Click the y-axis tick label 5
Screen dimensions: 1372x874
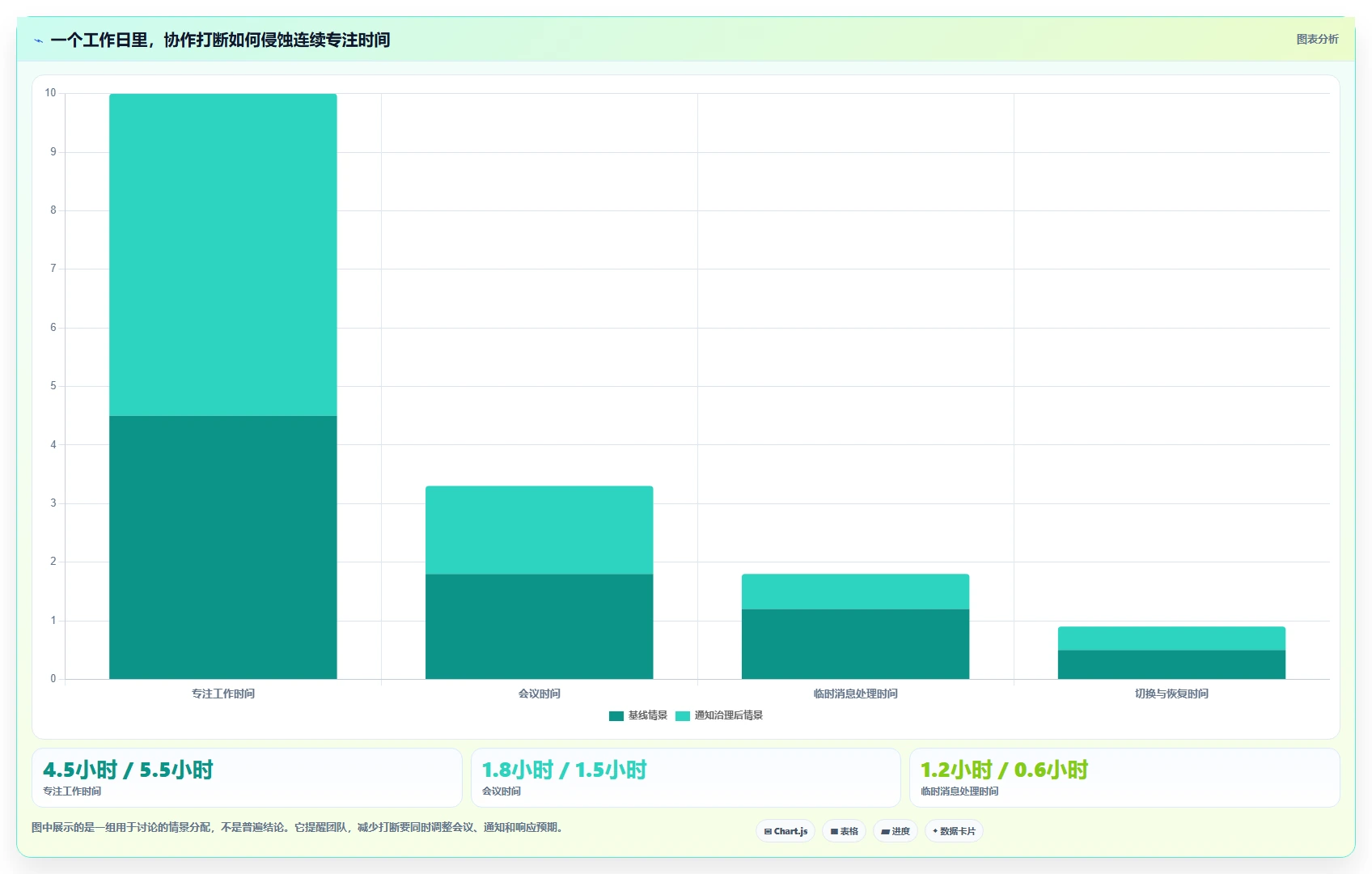[53, 386]
